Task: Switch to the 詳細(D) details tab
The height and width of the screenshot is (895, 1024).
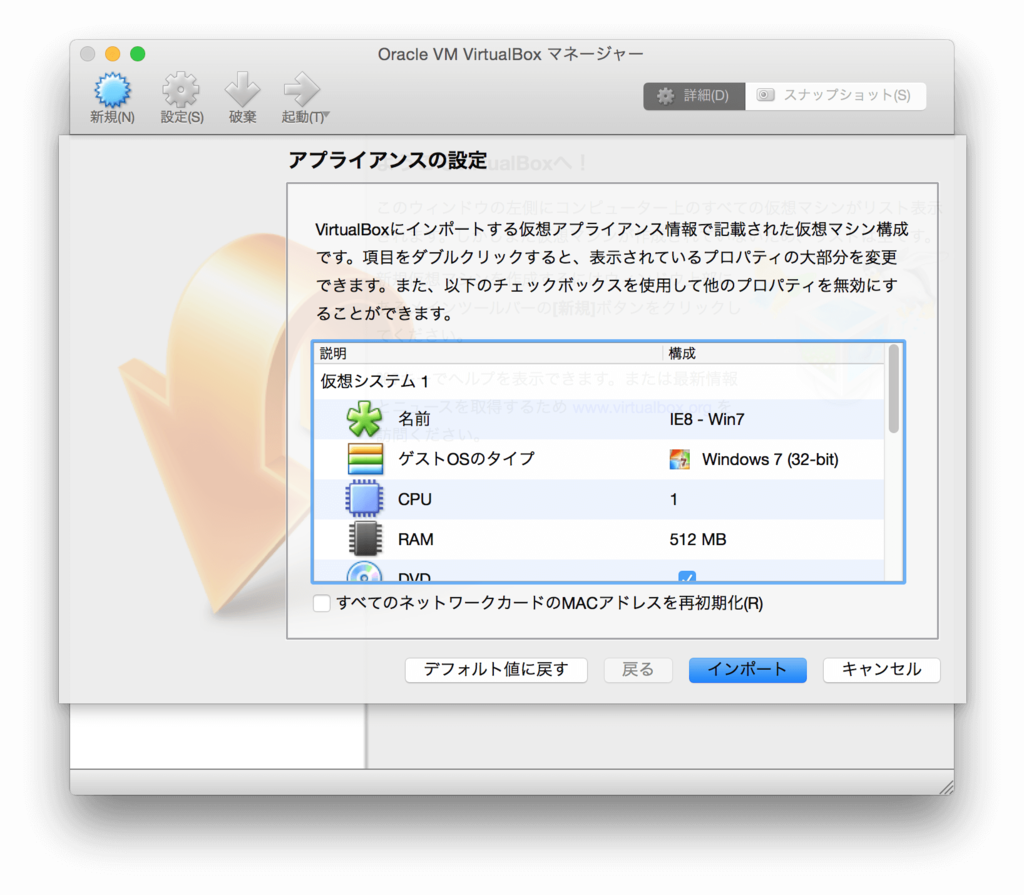Action: click(x=694, y=96)
